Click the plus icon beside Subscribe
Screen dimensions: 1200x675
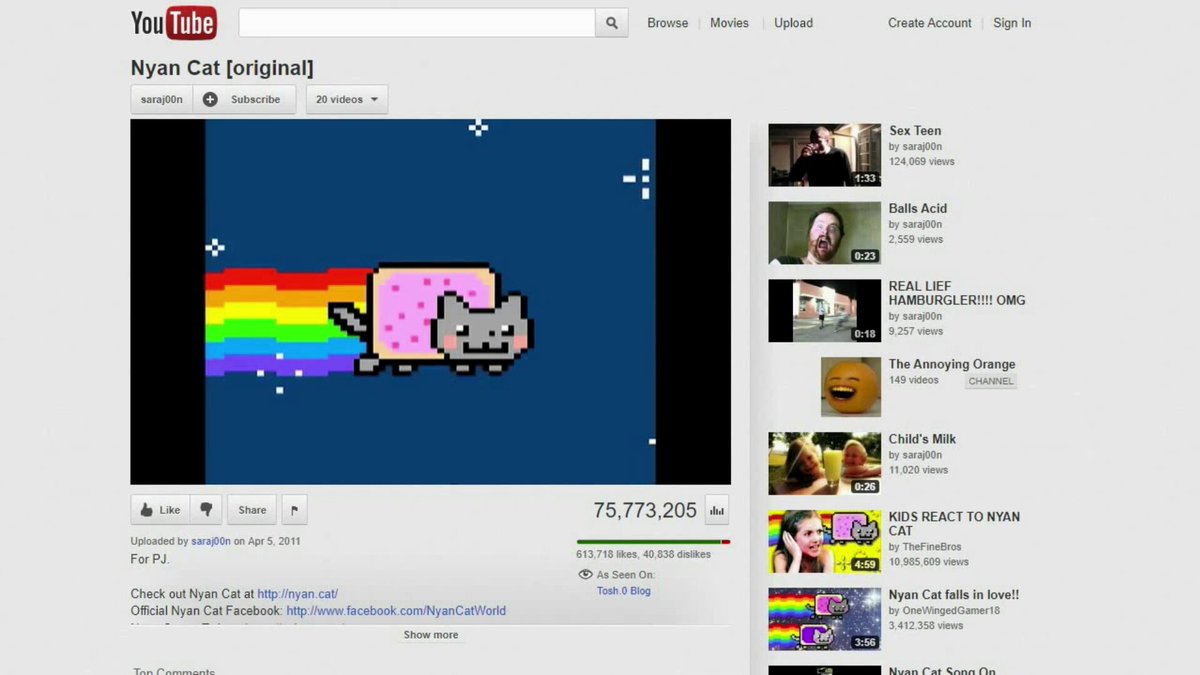(x=210, y=100)
